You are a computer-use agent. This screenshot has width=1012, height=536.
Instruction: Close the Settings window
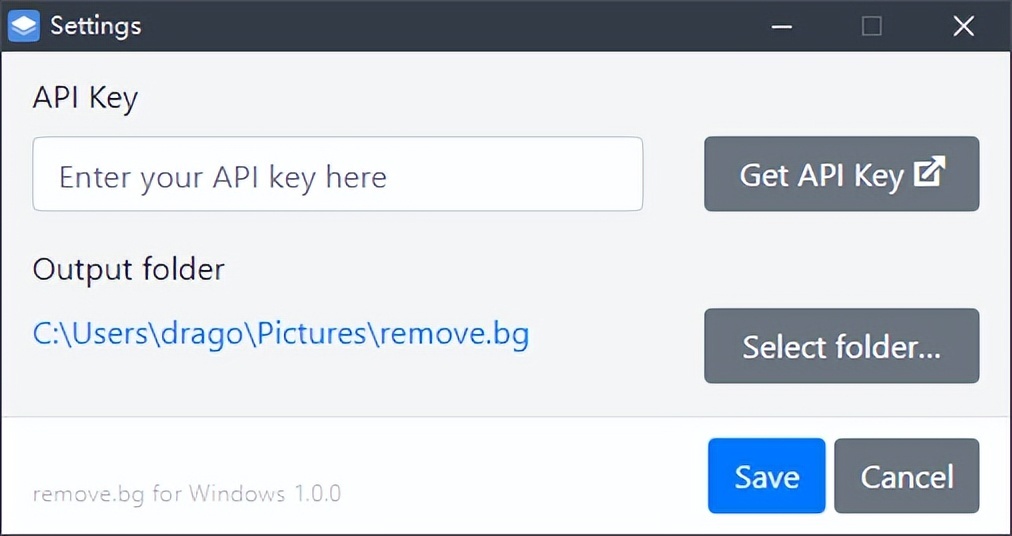(x=963, y=26)
